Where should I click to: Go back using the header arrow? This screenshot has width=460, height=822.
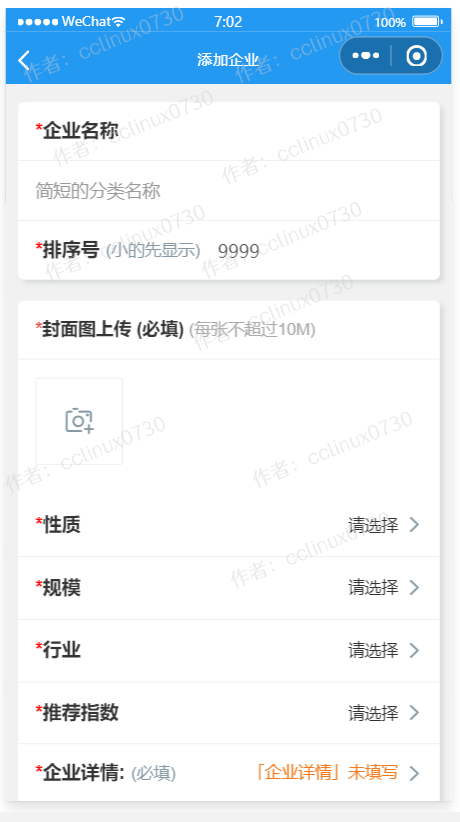coord(24,60)
